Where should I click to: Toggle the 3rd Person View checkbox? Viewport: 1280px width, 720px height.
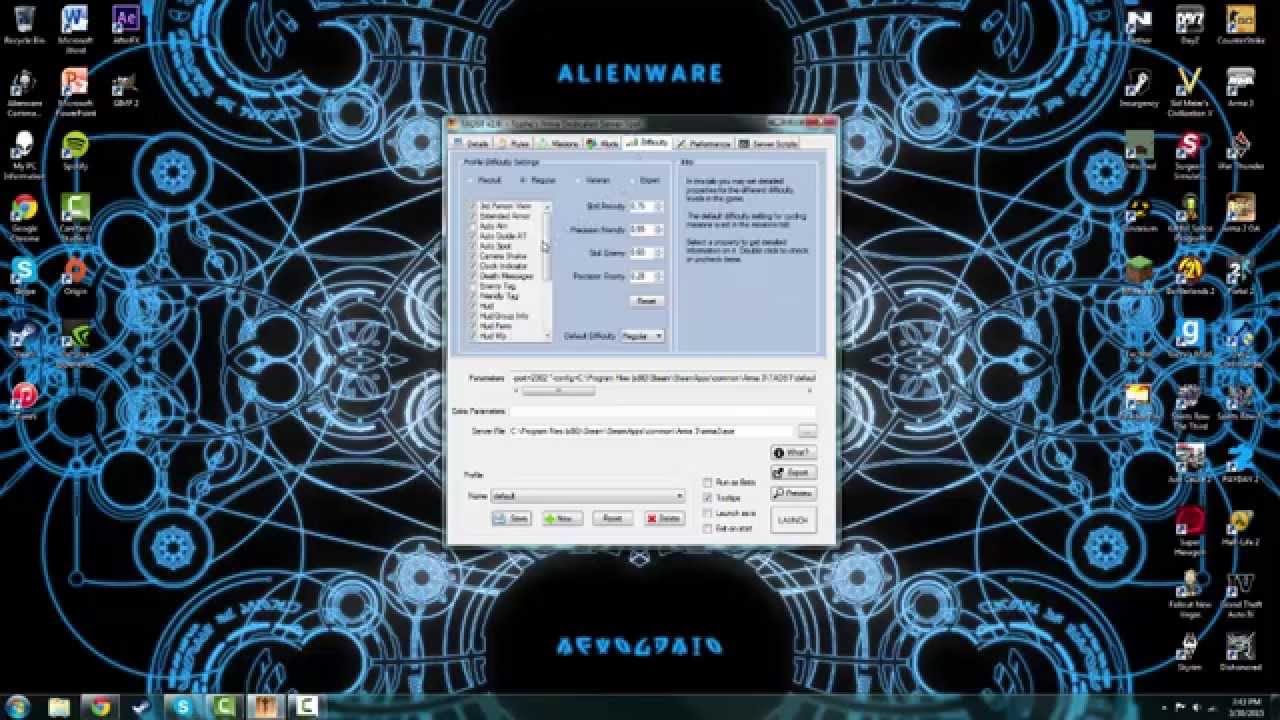pyautogui.click(x=474, y=206)
